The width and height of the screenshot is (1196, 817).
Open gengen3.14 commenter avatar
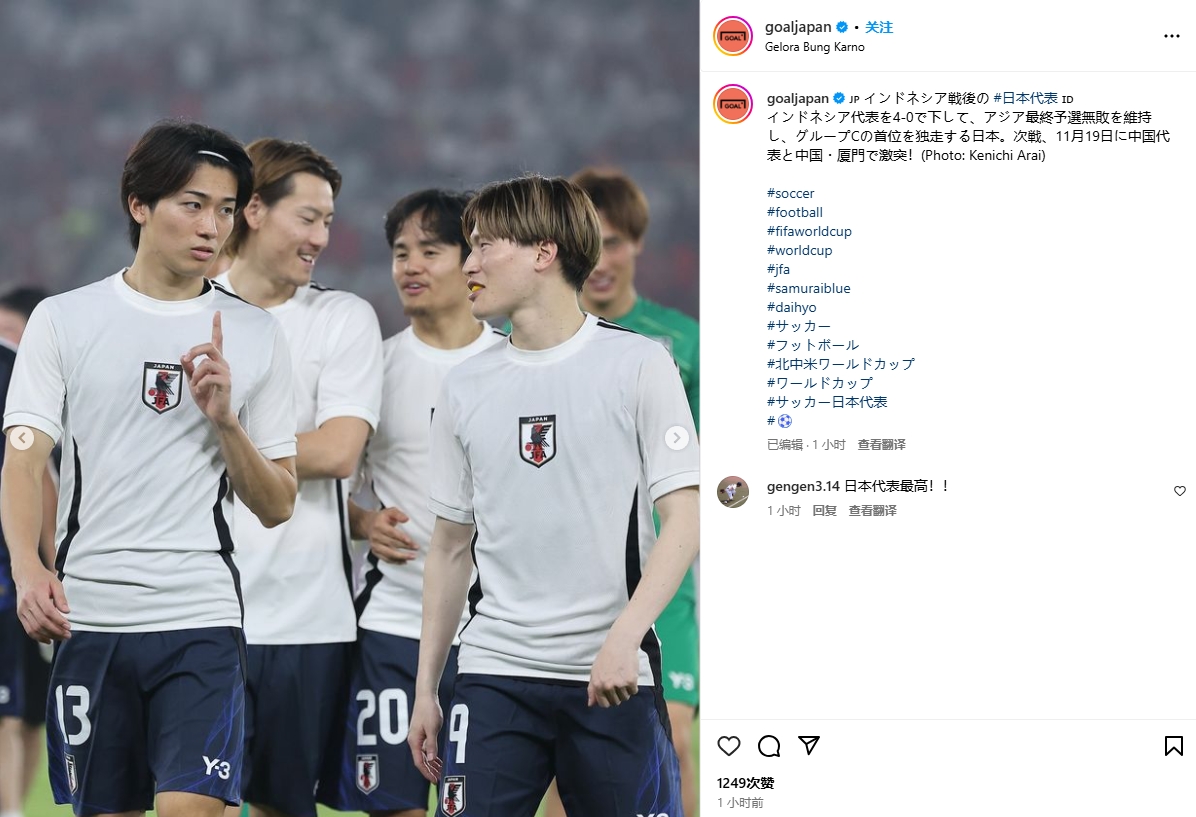[x=733, y=492]
